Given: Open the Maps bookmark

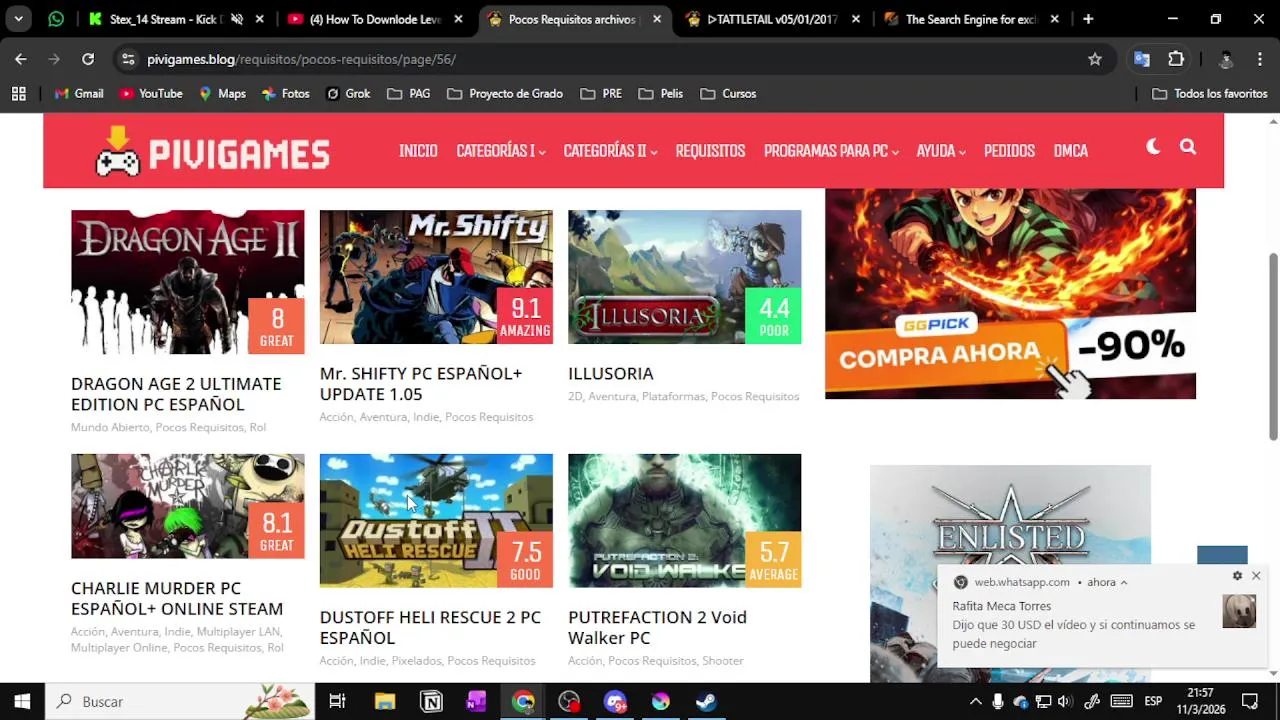Looking at the screenshot, I should 222,93.
